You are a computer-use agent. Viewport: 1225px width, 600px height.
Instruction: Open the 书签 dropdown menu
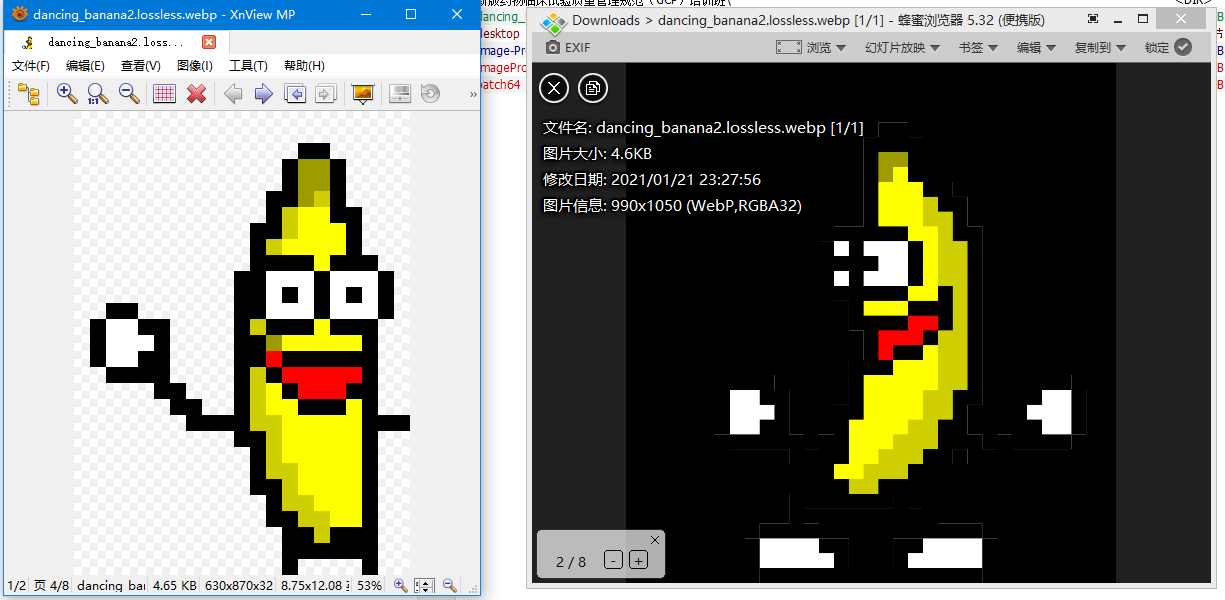pos(978,47)
